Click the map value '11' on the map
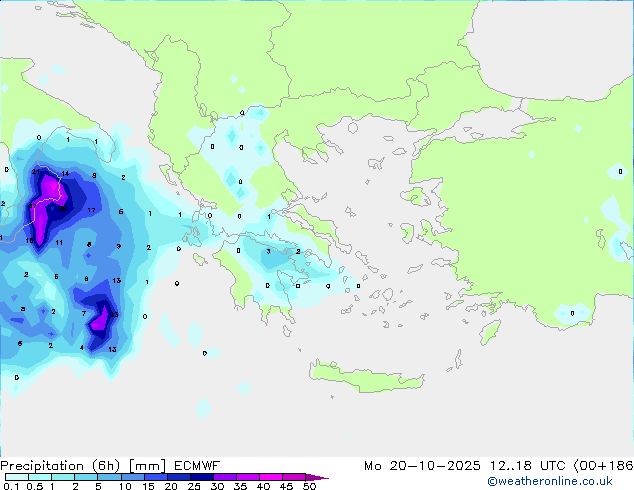This screenshot has width=634, height=490. [x=59, y=243]
